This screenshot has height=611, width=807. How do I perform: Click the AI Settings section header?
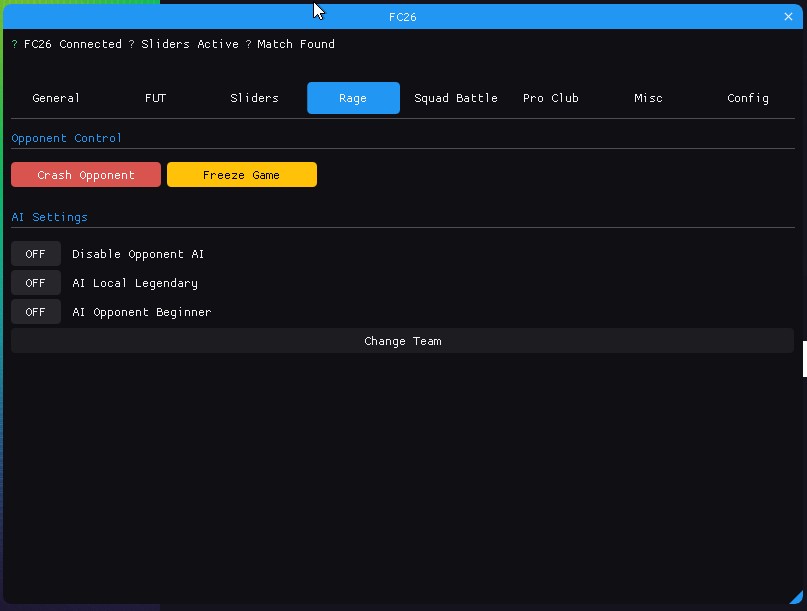pos(49,217)
